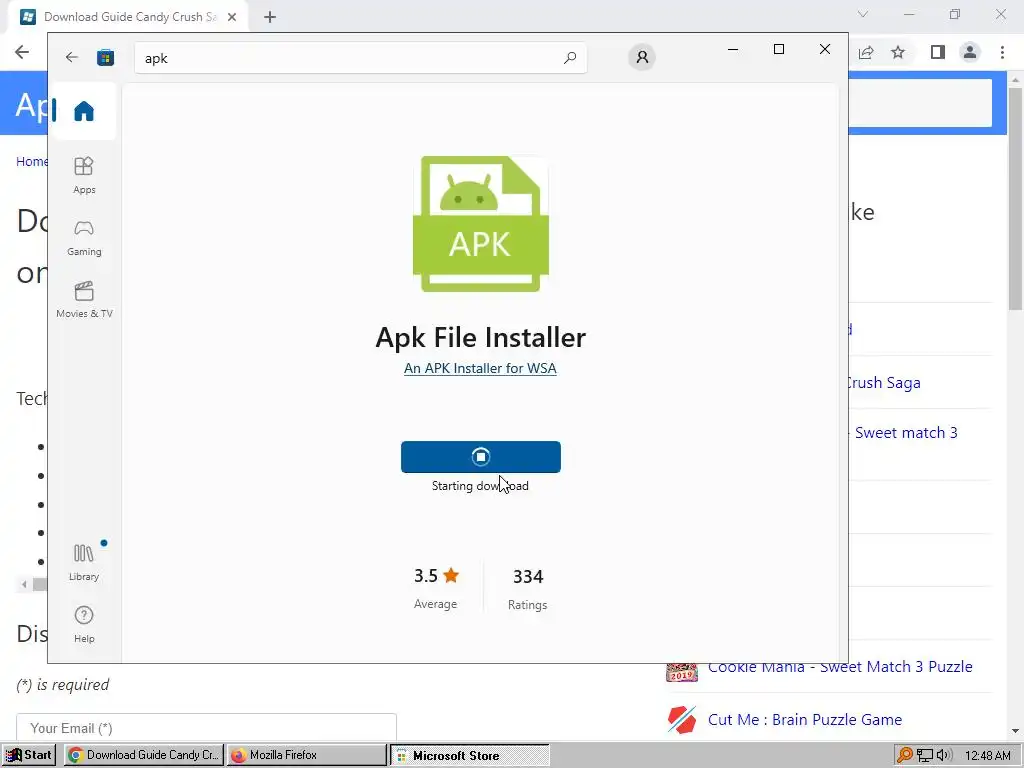1024x768 pixels.
Task: Open the Gaming section in sidebar
Action: (x=84, y=237)
